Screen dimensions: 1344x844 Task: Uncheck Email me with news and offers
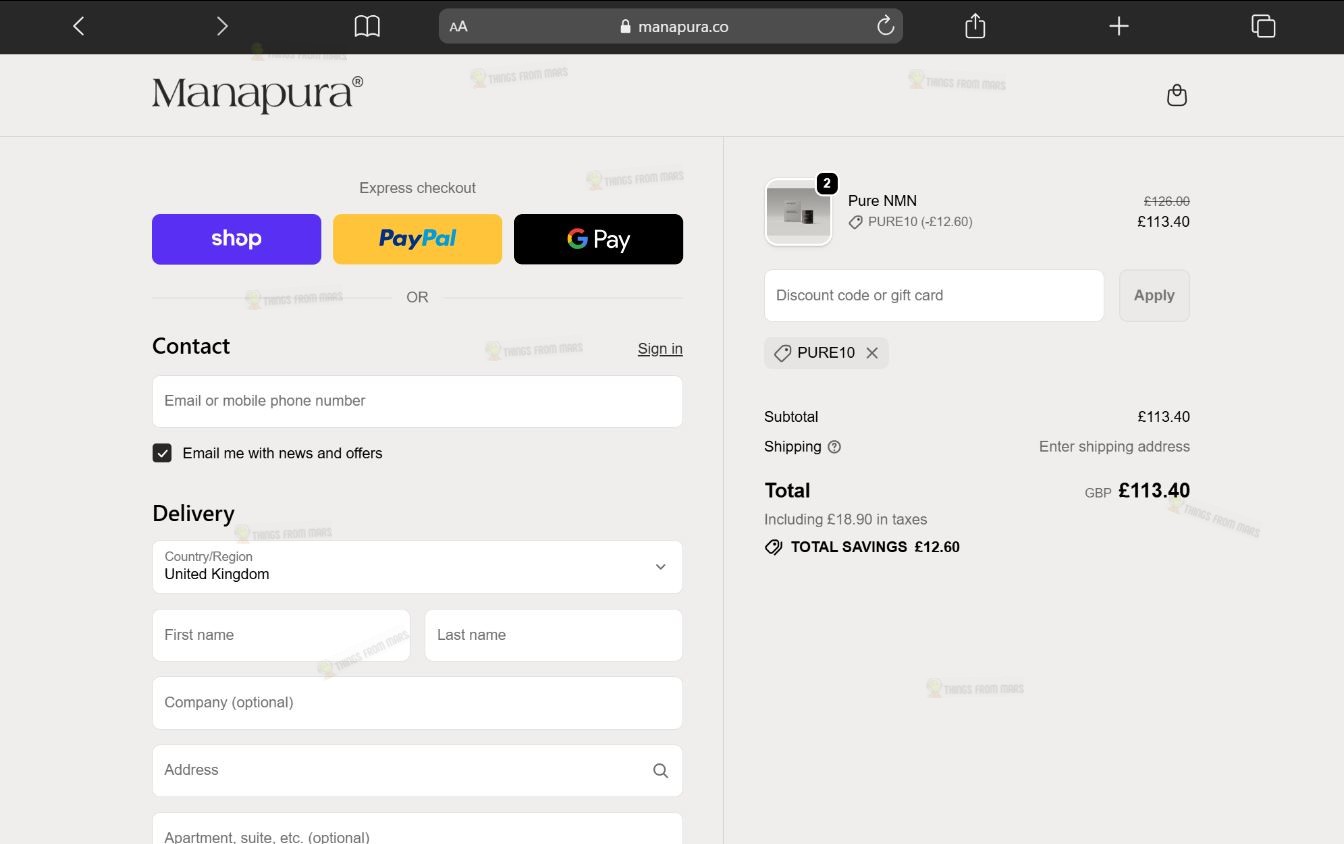162,453
